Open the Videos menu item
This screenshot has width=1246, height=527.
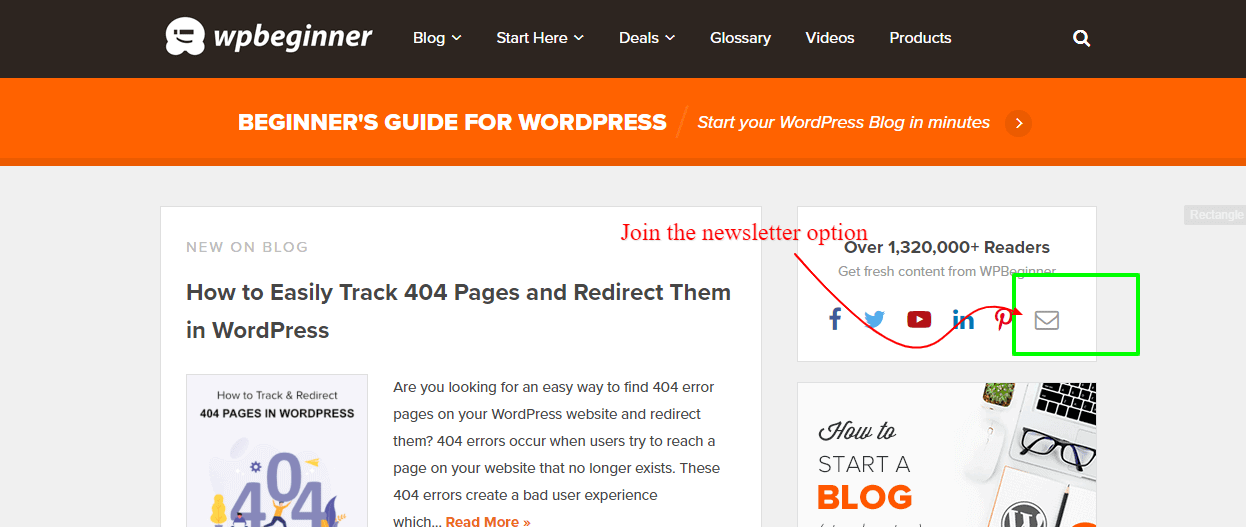(830, 38)
